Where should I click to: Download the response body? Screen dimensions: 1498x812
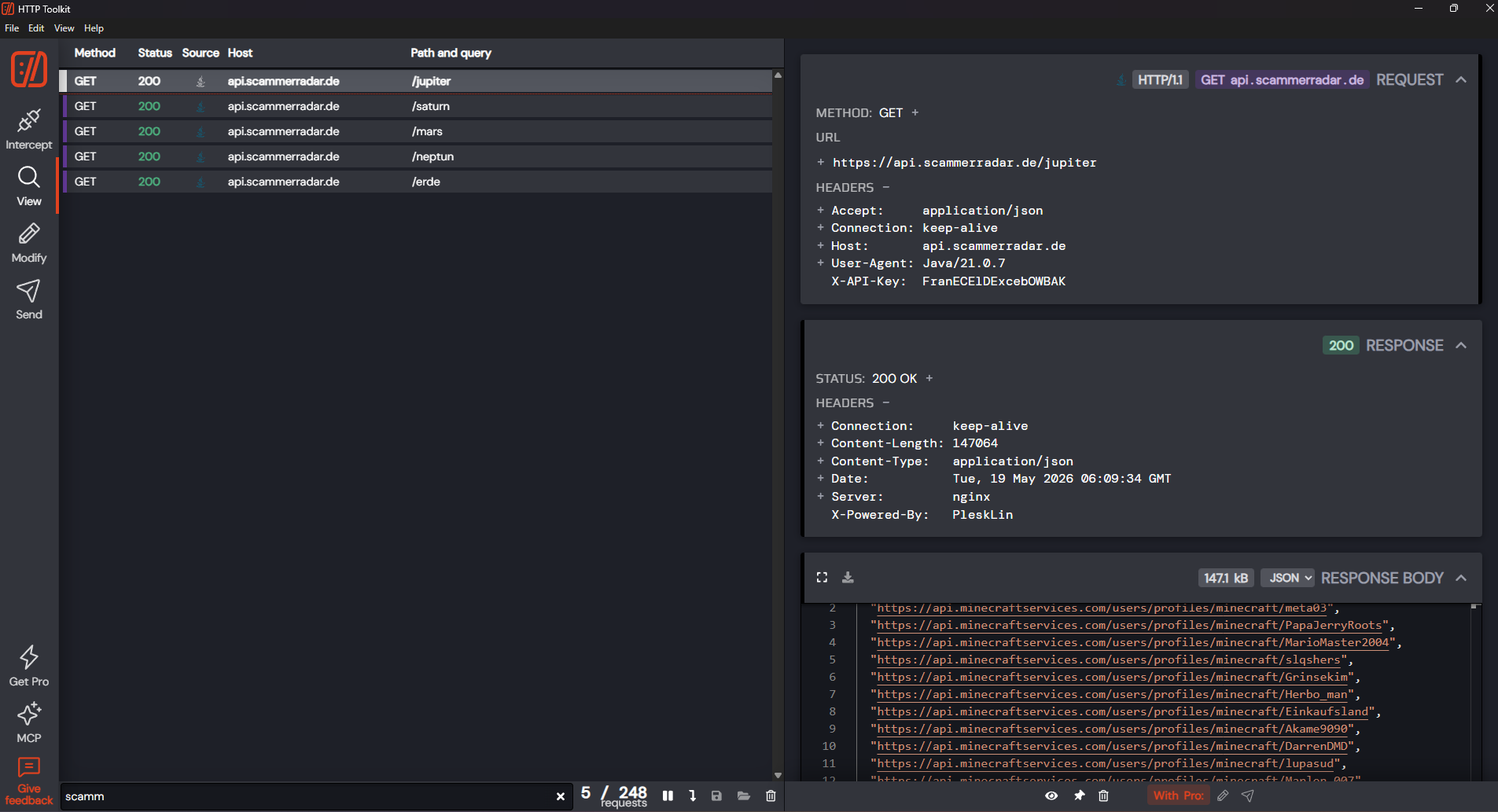coord(848,578)
